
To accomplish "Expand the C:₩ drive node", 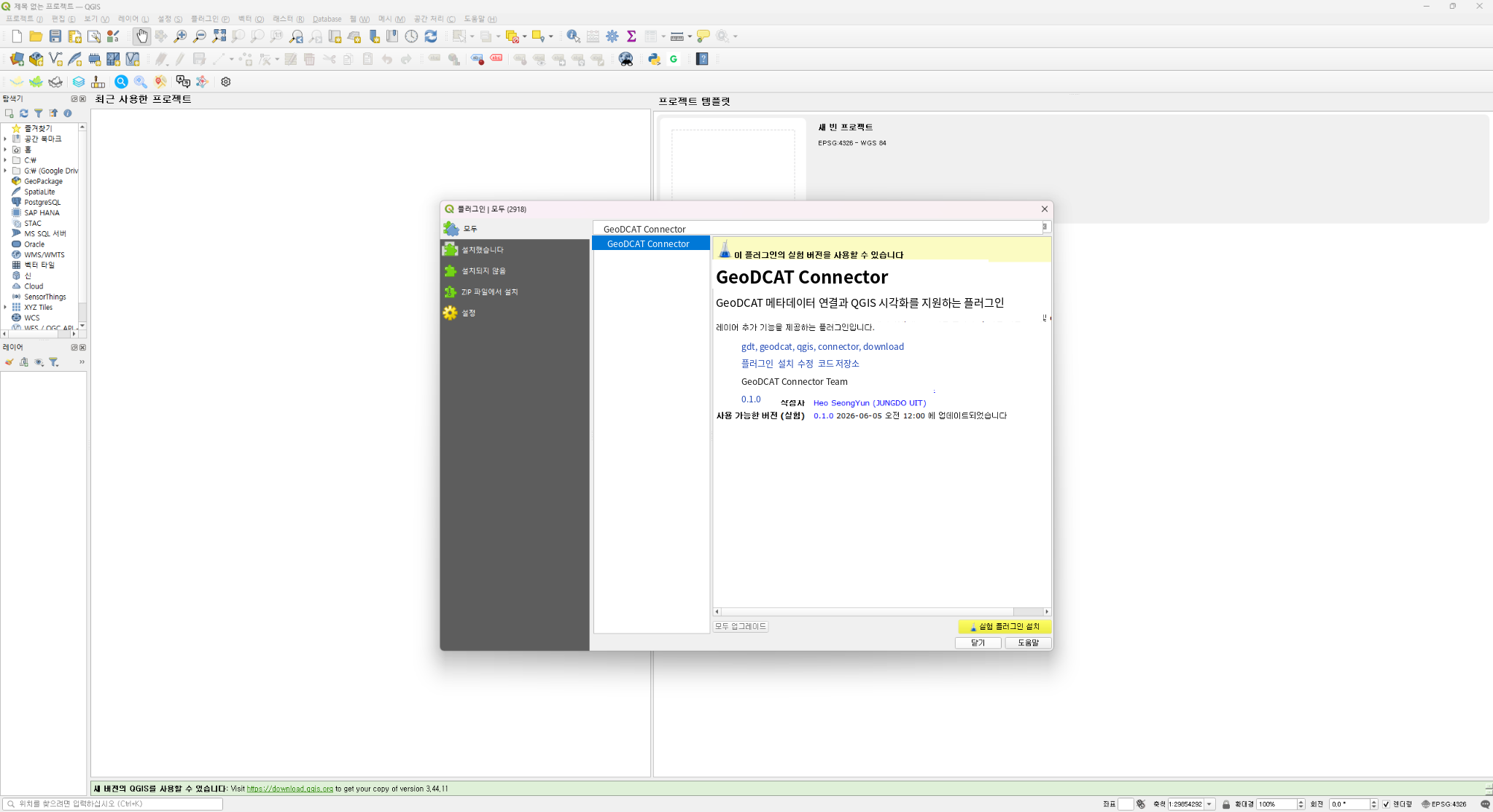I will [x=5, y=160].
